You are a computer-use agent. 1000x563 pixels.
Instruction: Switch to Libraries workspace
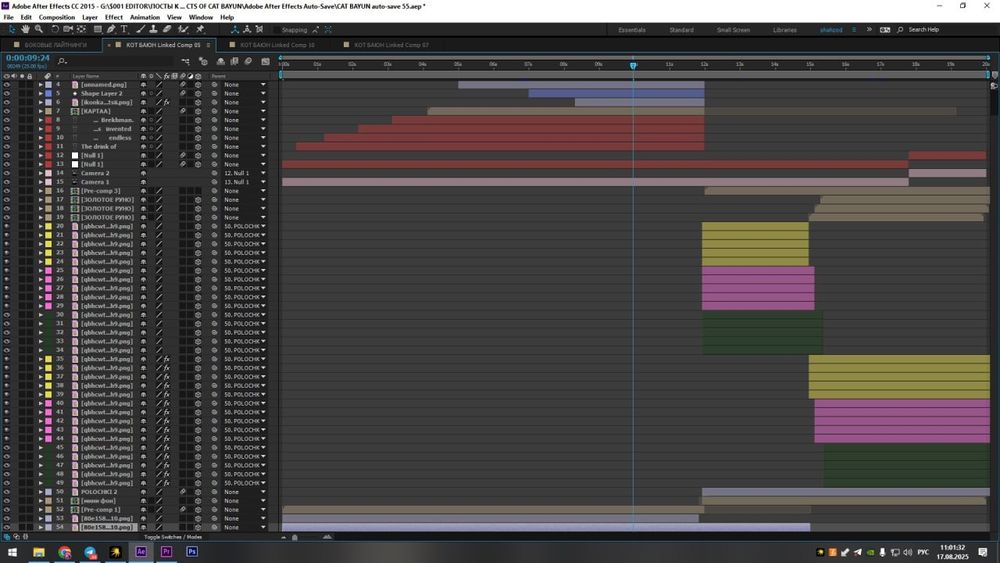click(784, 30)
